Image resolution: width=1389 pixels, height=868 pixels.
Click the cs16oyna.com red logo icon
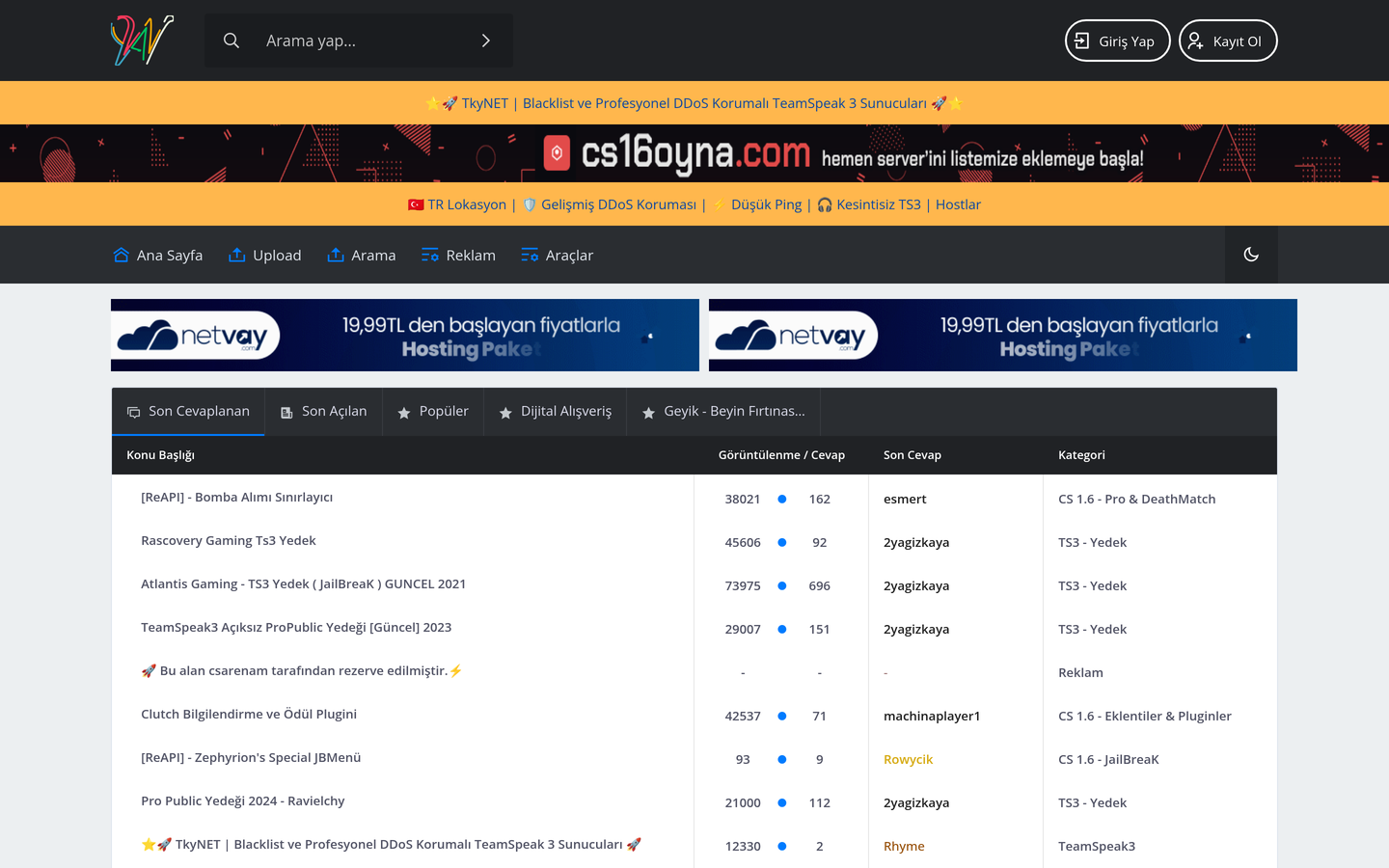pos(557,153)
